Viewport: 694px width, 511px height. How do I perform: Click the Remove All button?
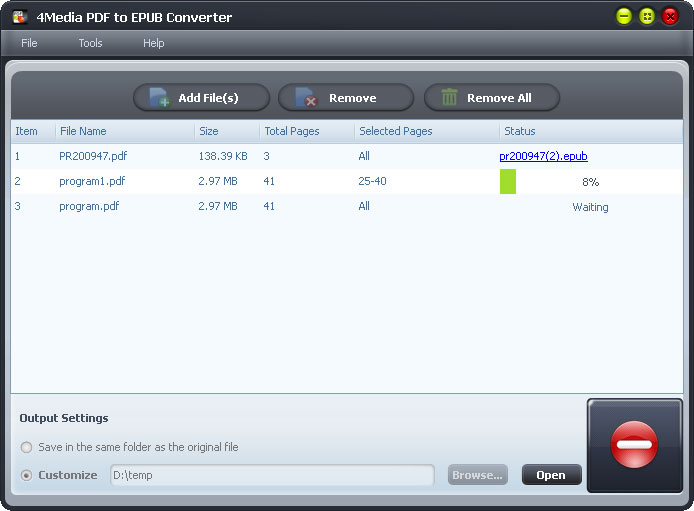point(492,97)
